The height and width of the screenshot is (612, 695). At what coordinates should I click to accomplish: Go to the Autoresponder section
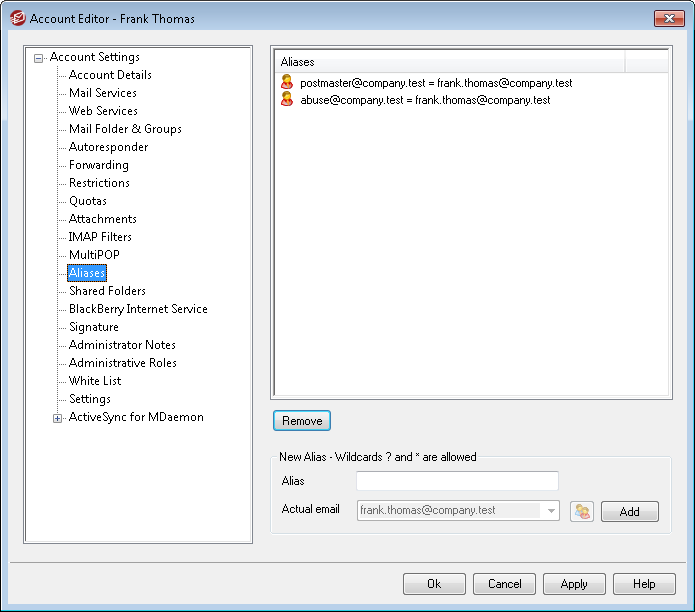pyautogui.click(x=108, y=147)
